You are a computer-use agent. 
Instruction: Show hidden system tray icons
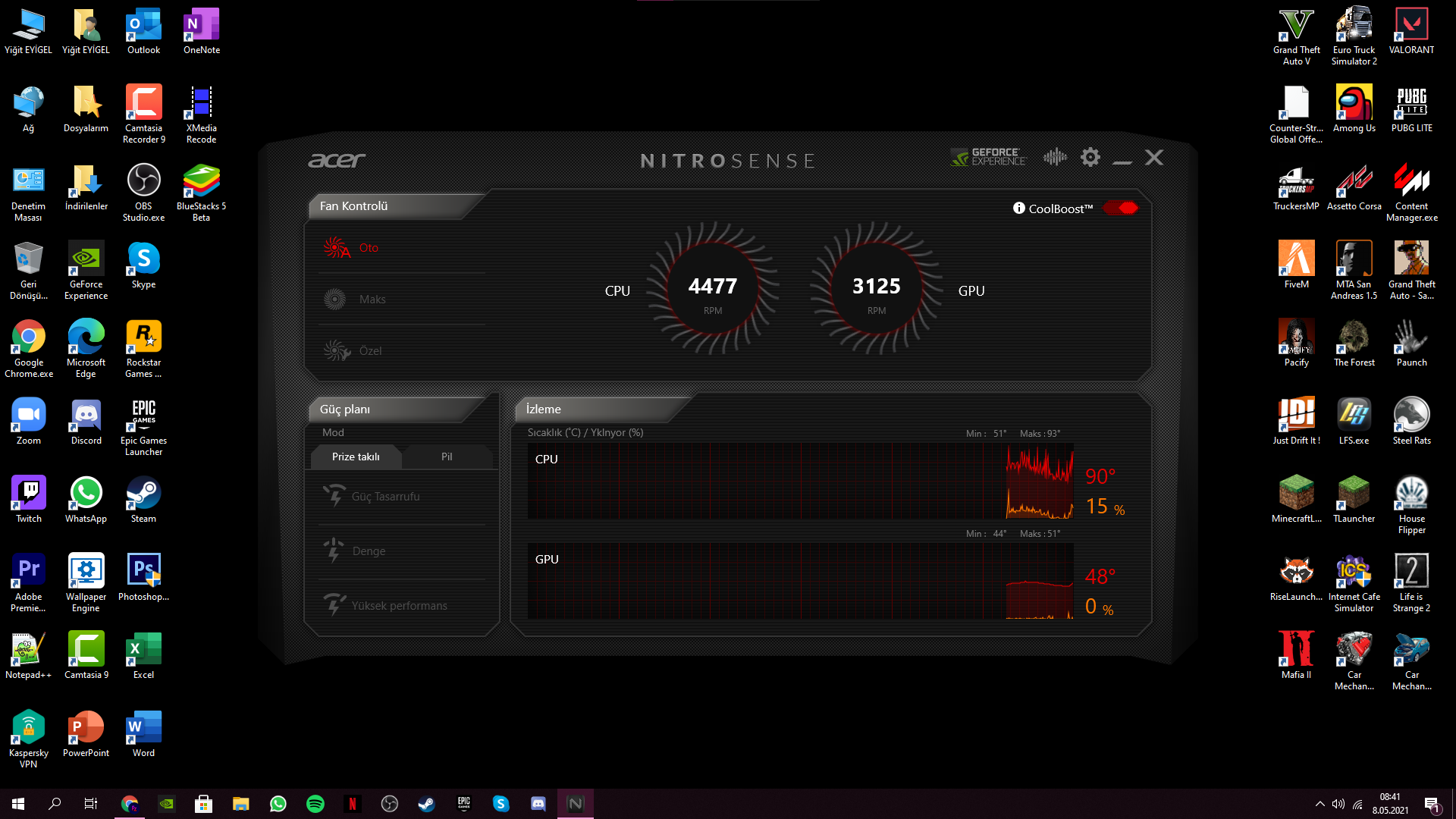point(1319,804)
